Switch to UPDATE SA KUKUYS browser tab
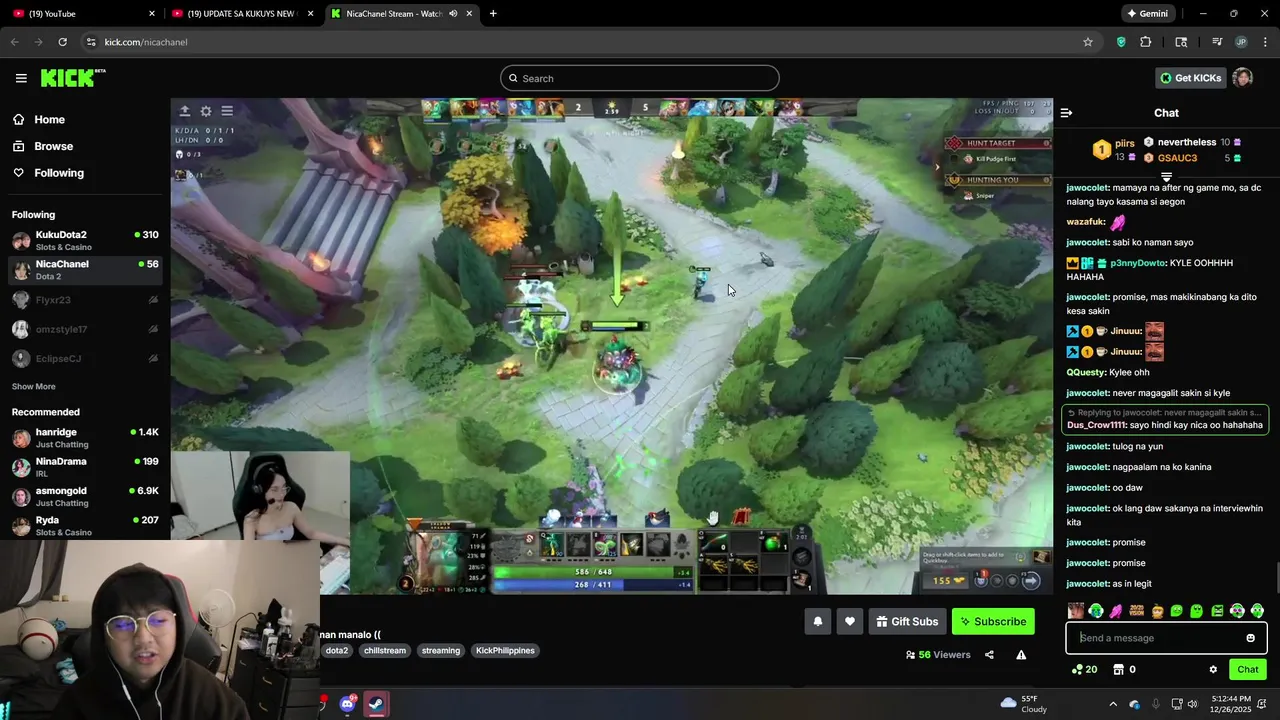 tap(243, 14)
